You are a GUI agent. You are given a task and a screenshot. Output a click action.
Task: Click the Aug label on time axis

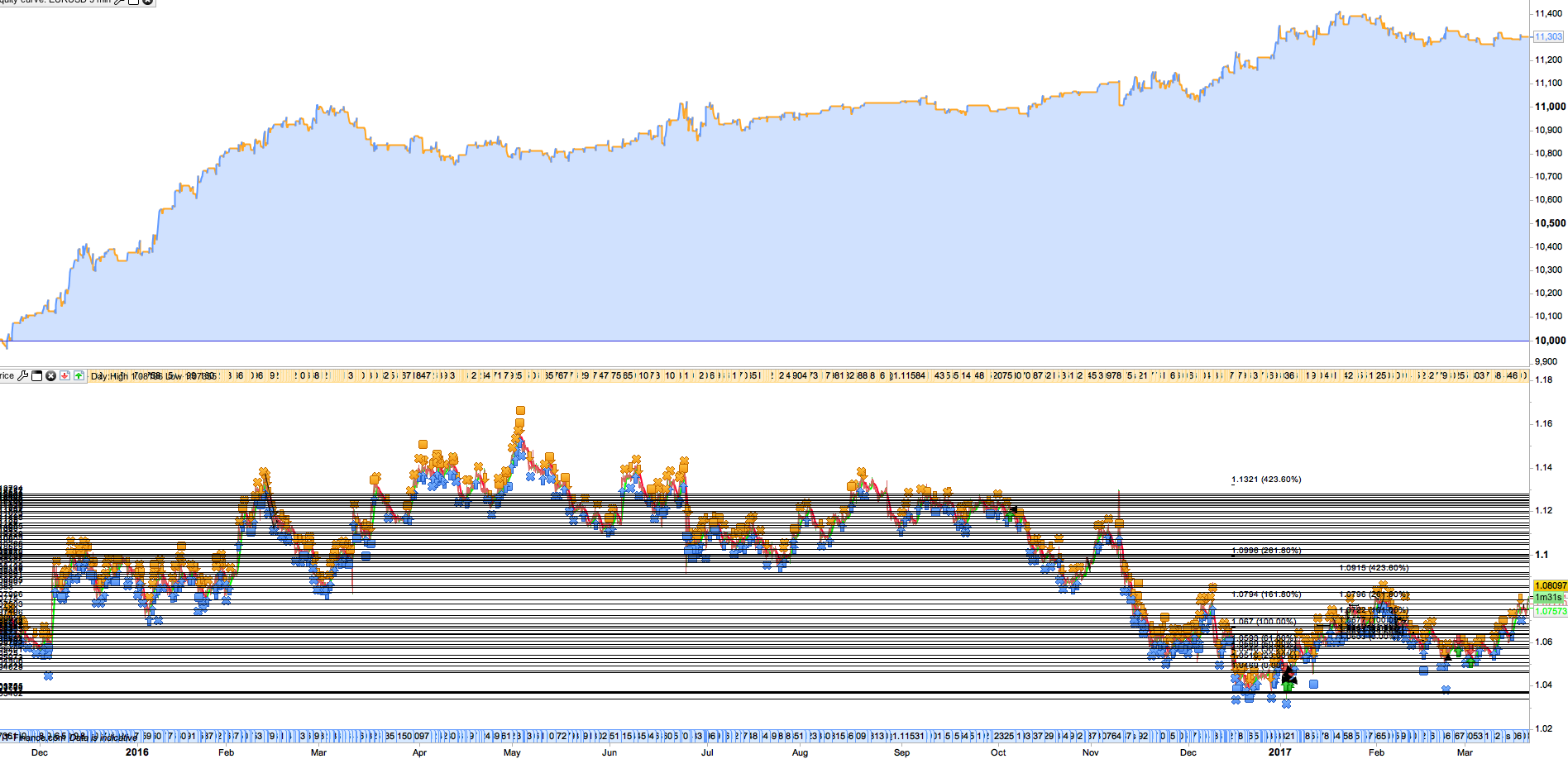(x=800, y=752)
